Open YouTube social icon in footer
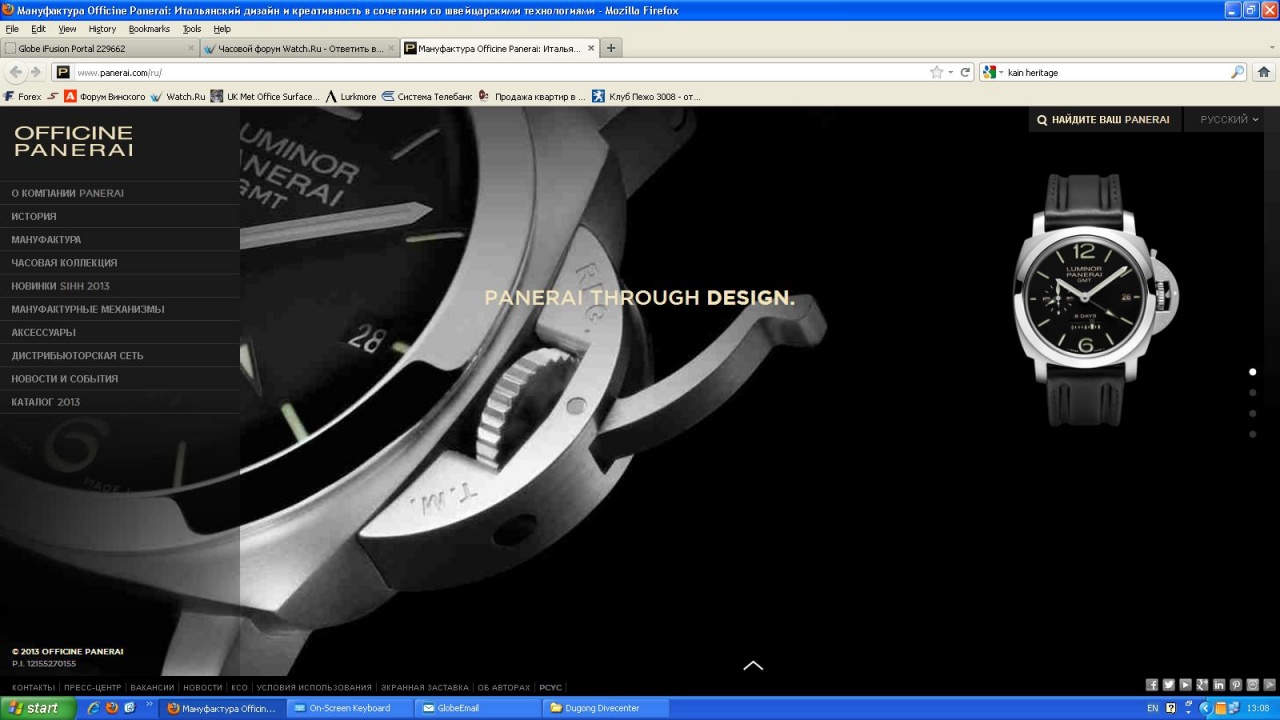The image size is (1280, 720). pyautogui.click(x=1185, y=685)
